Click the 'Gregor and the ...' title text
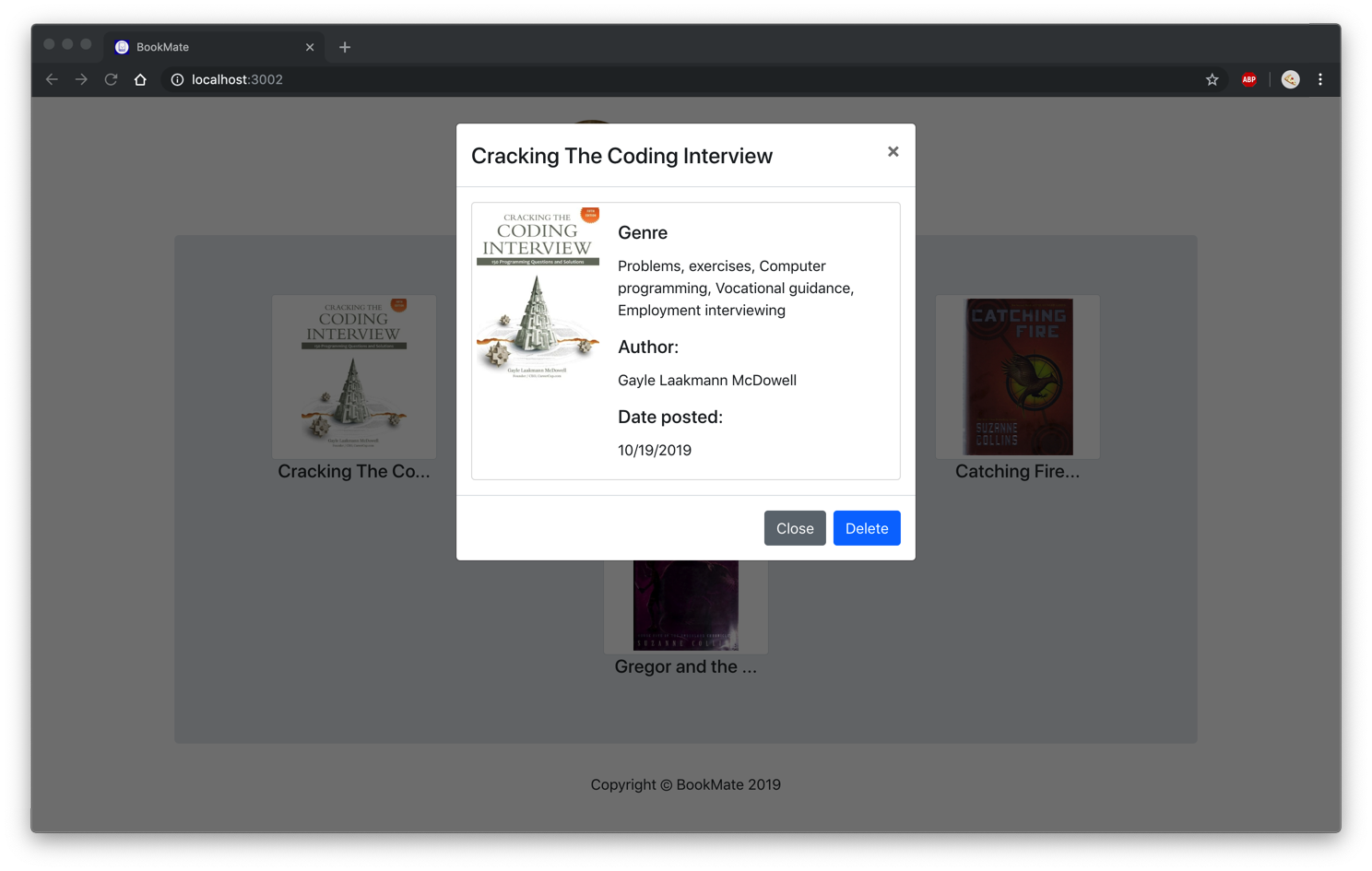The width and height of the screenshot is (1372, 871). (x=686, y=666)
